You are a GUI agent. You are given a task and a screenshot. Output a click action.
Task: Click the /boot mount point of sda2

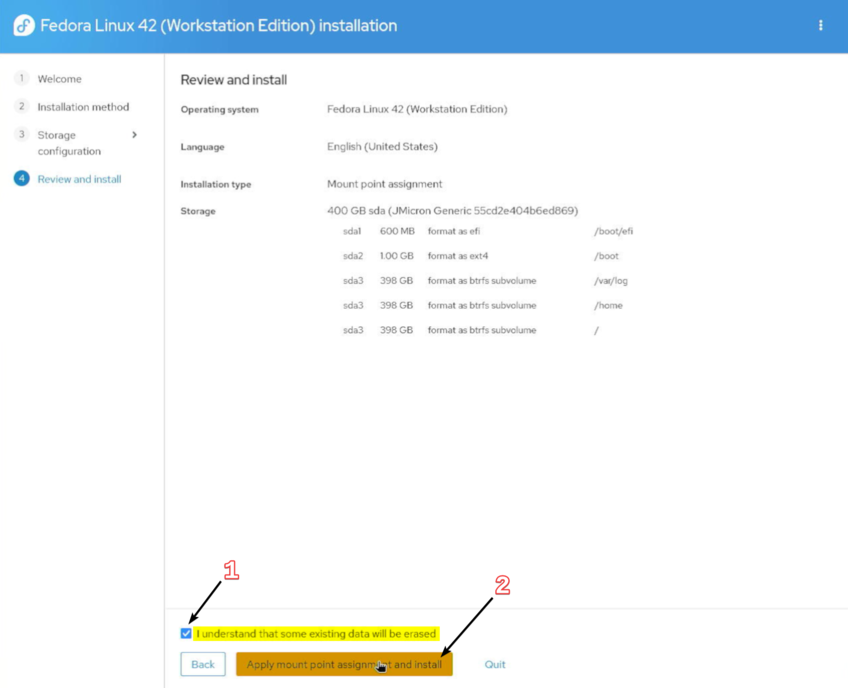[x=606, y=256]
